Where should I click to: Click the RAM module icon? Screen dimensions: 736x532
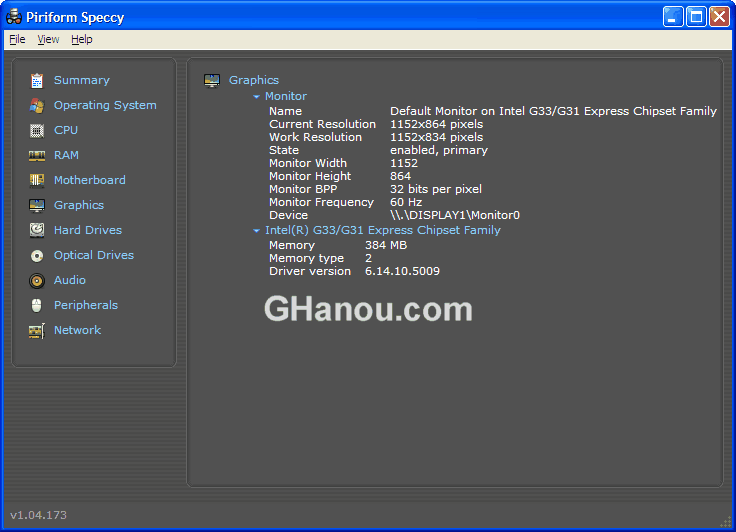pos(37,155)
